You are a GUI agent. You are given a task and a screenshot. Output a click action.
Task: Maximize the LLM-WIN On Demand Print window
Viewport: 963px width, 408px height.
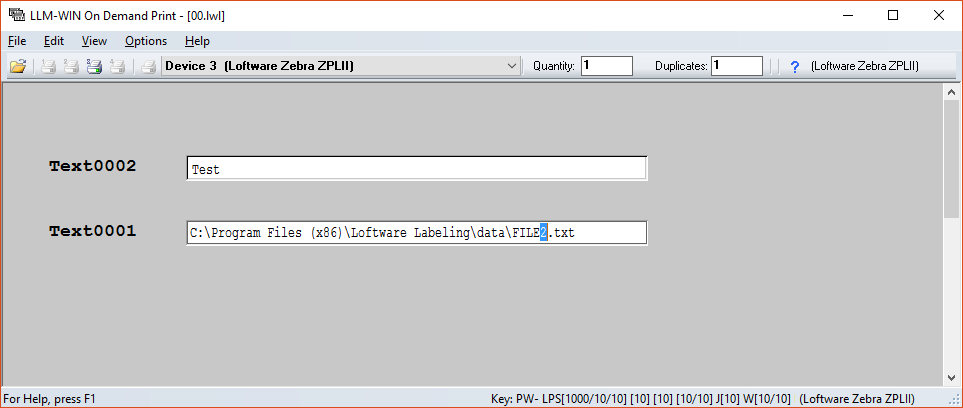(x=893, y=15)
